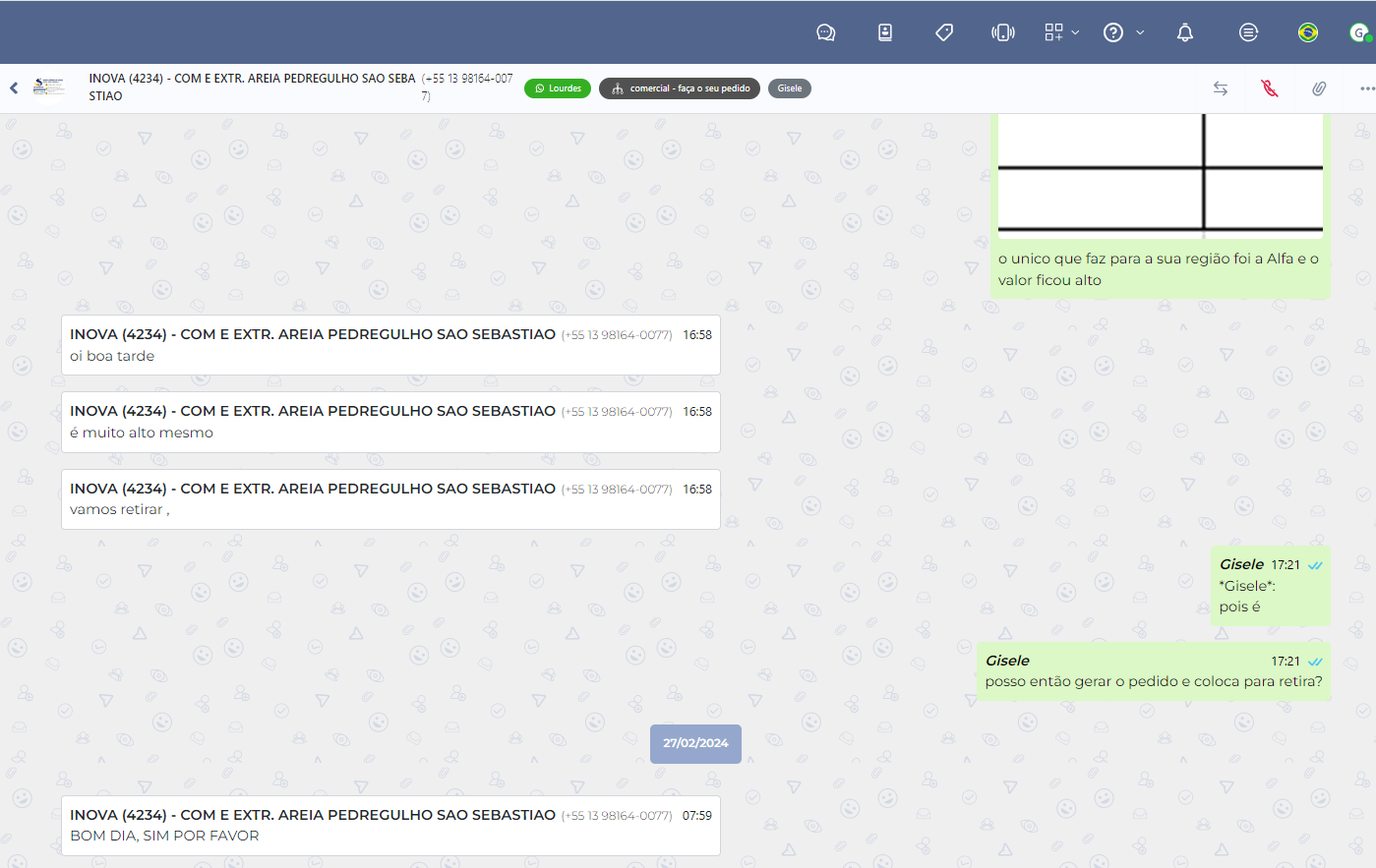
Task: Click the green Lourdes channel badge
Action: click(558, 88)
